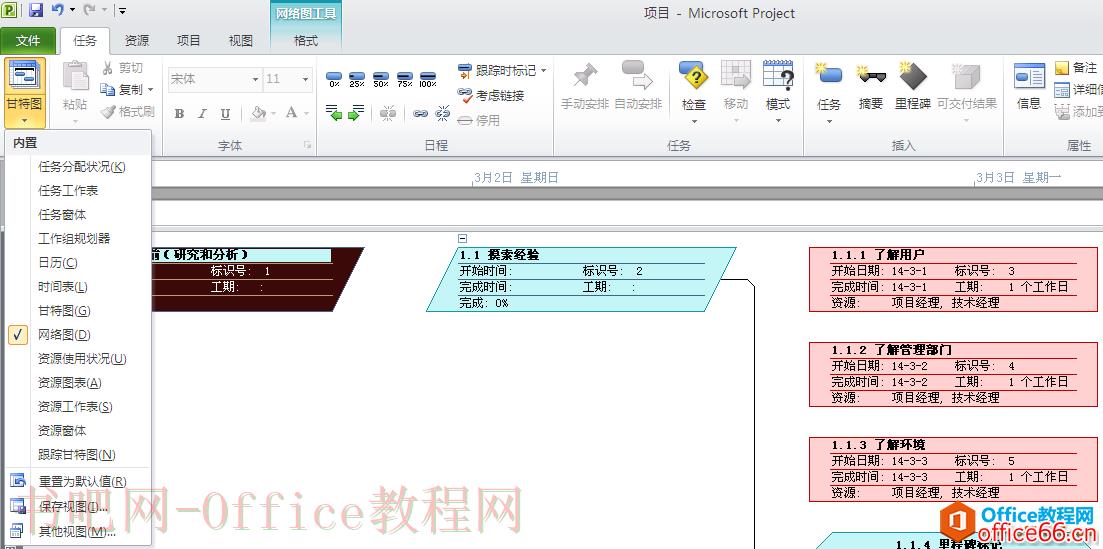Open the 宋体 font name combo box
Viewport: 1103px width, 549px height.
click(215, 79)
